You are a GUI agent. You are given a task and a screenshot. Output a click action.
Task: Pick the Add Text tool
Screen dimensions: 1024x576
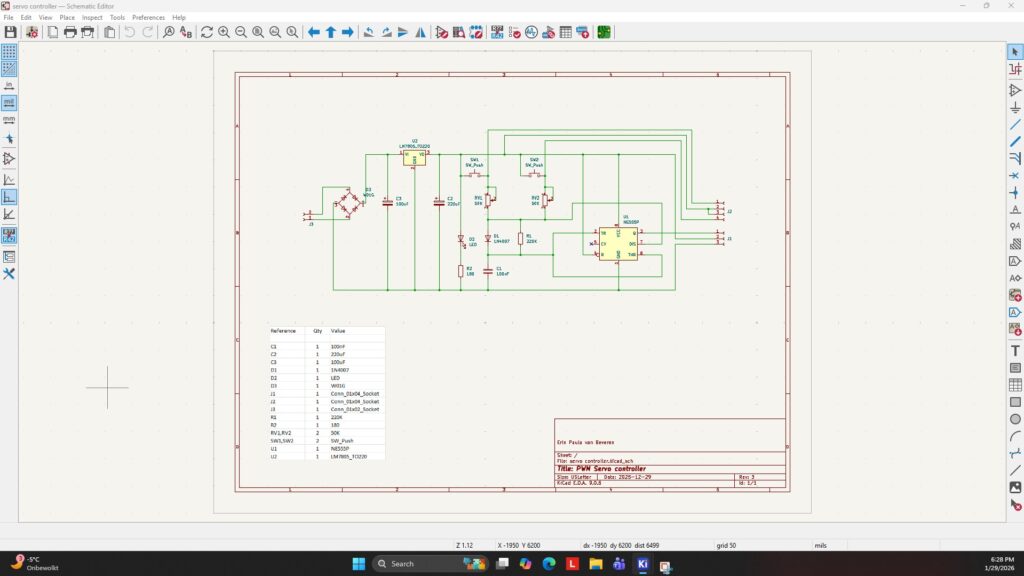pos(1015,351)
